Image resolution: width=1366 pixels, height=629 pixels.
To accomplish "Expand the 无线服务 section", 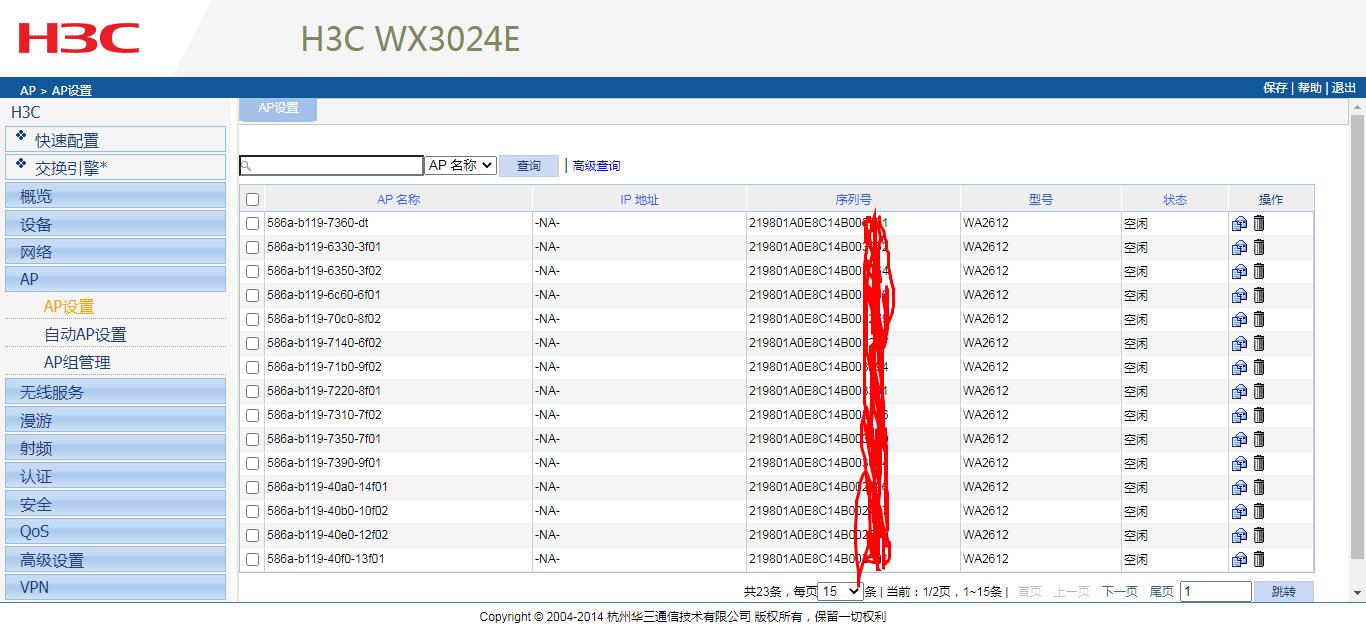I will coord(116,392).
